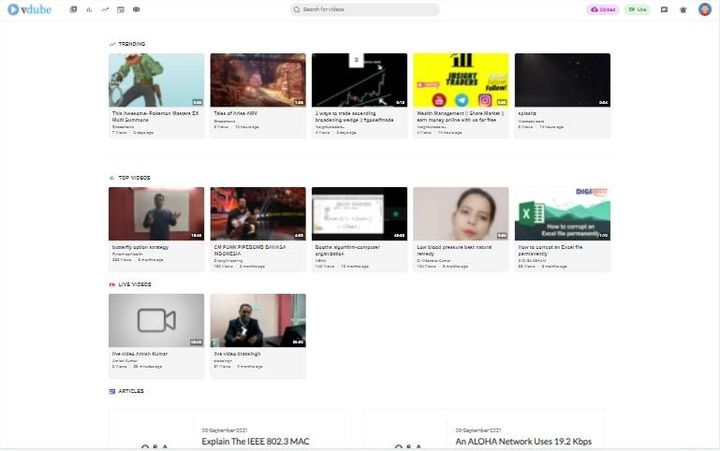The width and height of the screenshot is (720, 451).
Task: Click the search magnifier icon
Action: pos(297,10)
